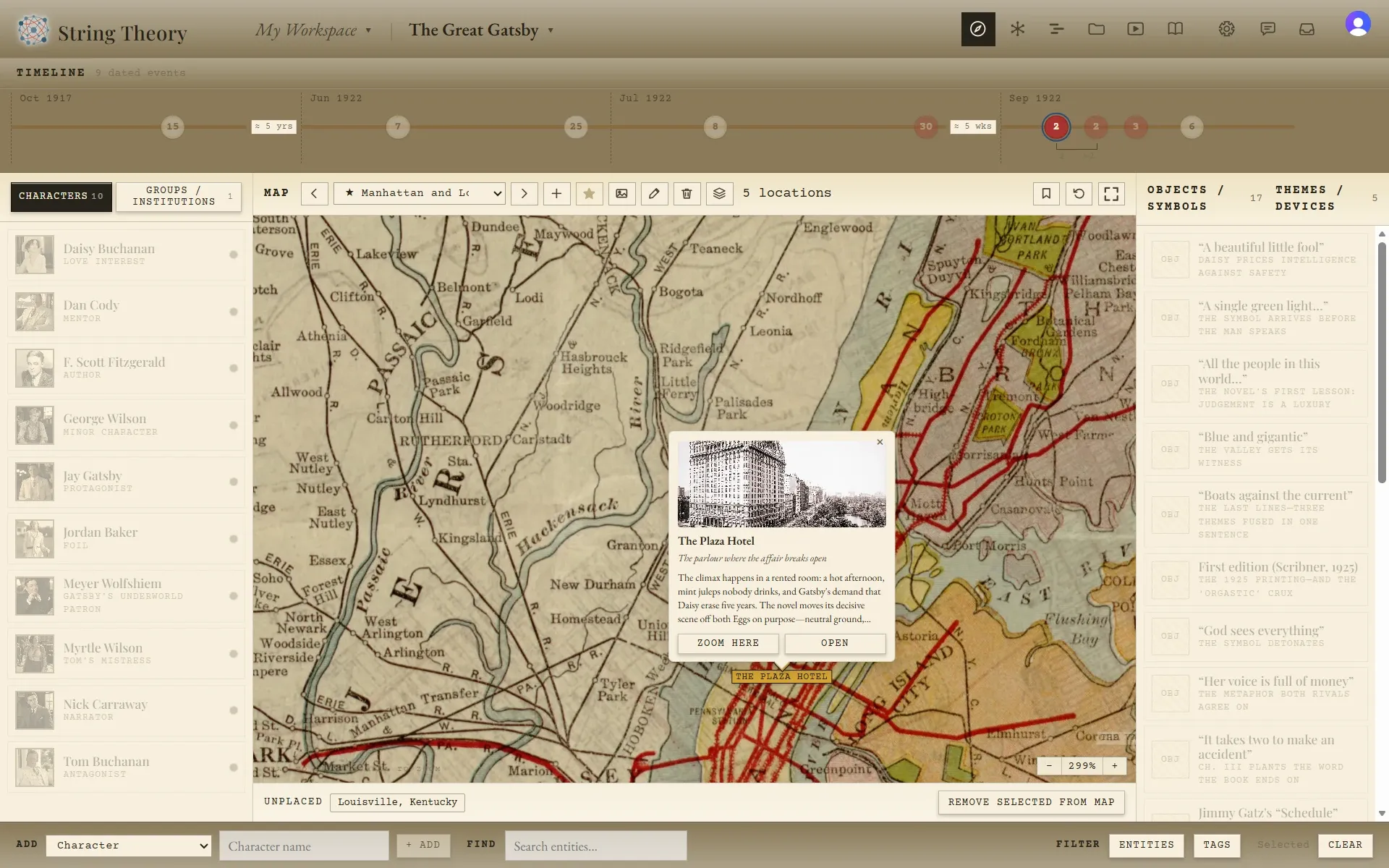
Task: Click Open in Plaza Hotel popup
Action: pos(835,643)
